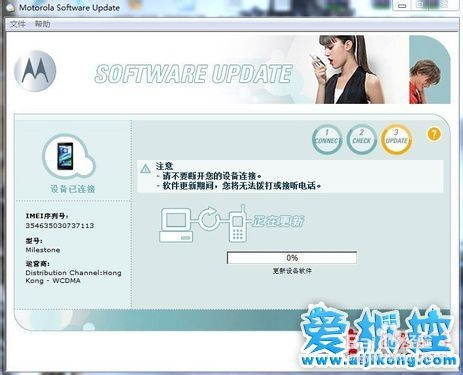Screen dimensions: 463x375
Task: Open the orange question mark help icon
Action: point(434,134)
